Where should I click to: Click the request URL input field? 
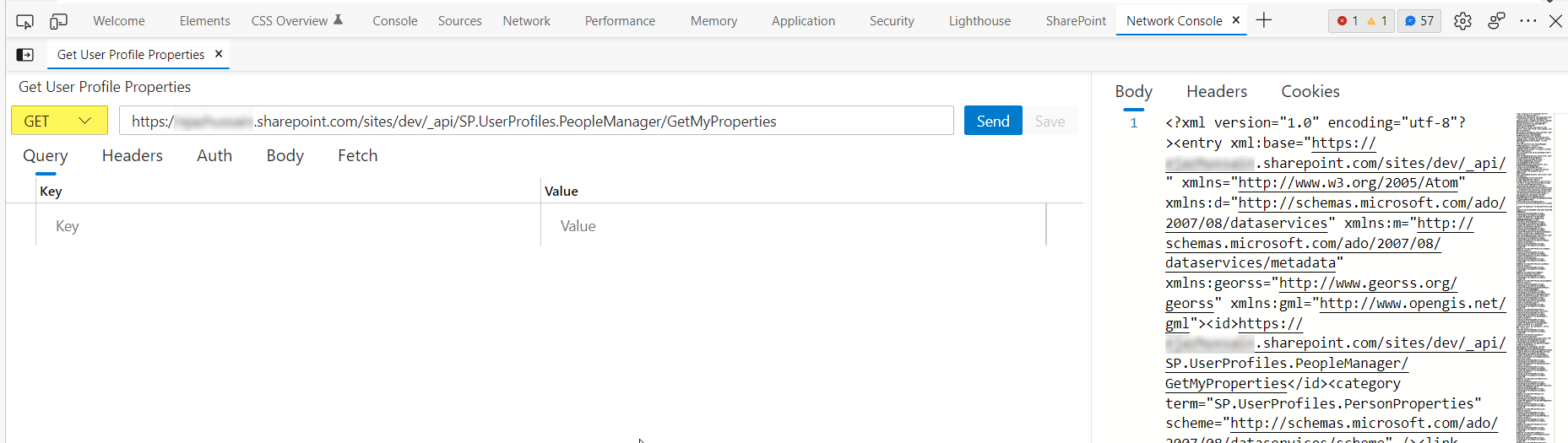pos(536,121)
